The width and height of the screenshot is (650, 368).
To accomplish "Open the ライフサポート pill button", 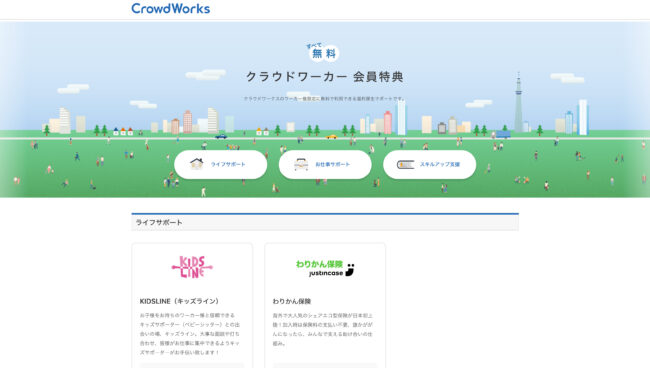I will coord(221,165).
